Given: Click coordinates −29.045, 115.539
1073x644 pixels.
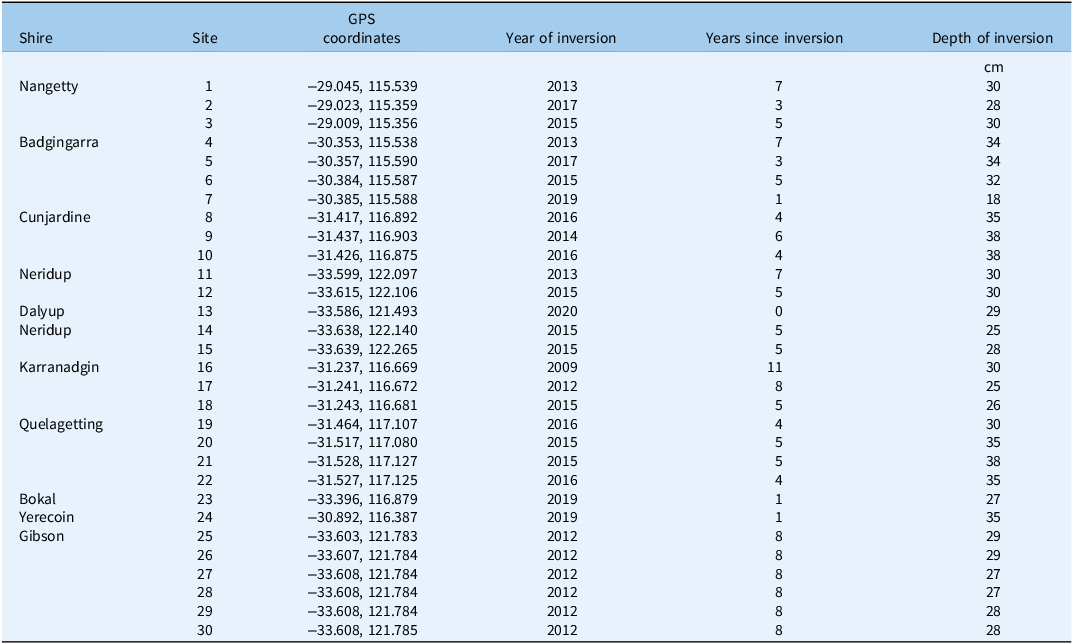Looking at the screenshot, I should (x=363, y=87).
